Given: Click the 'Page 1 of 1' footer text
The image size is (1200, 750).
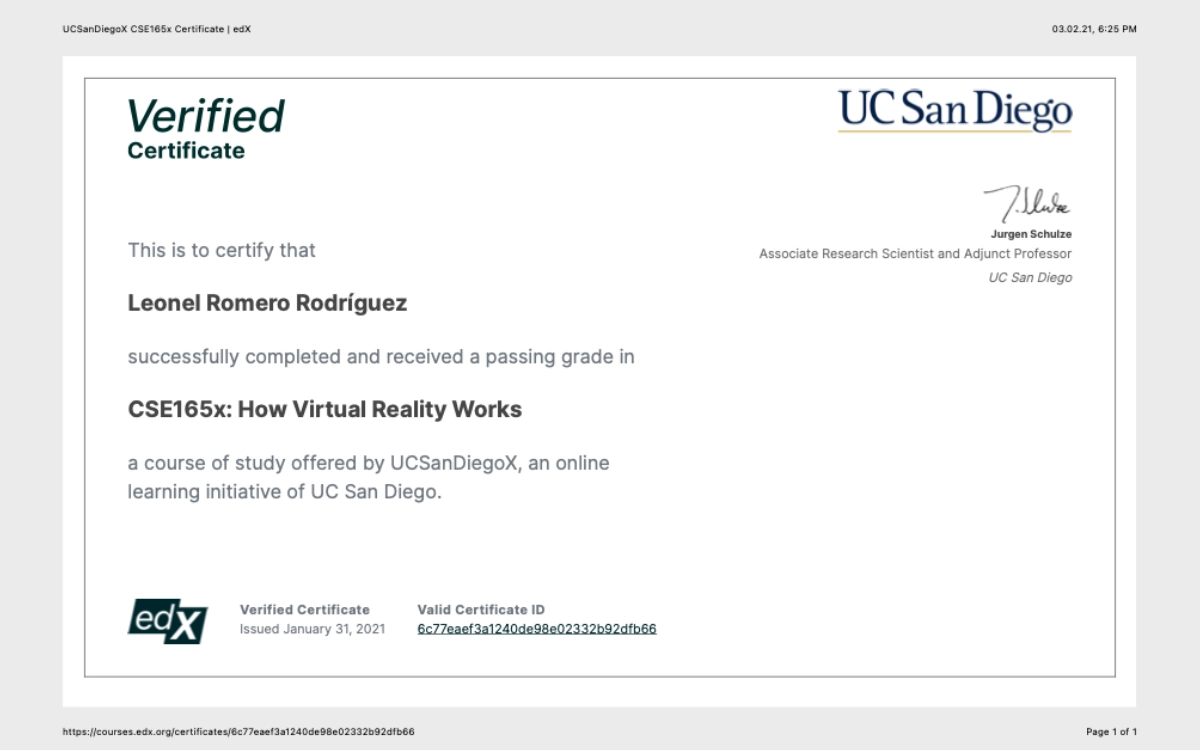Looking at the screenshot, I should tap(1111, 732).
